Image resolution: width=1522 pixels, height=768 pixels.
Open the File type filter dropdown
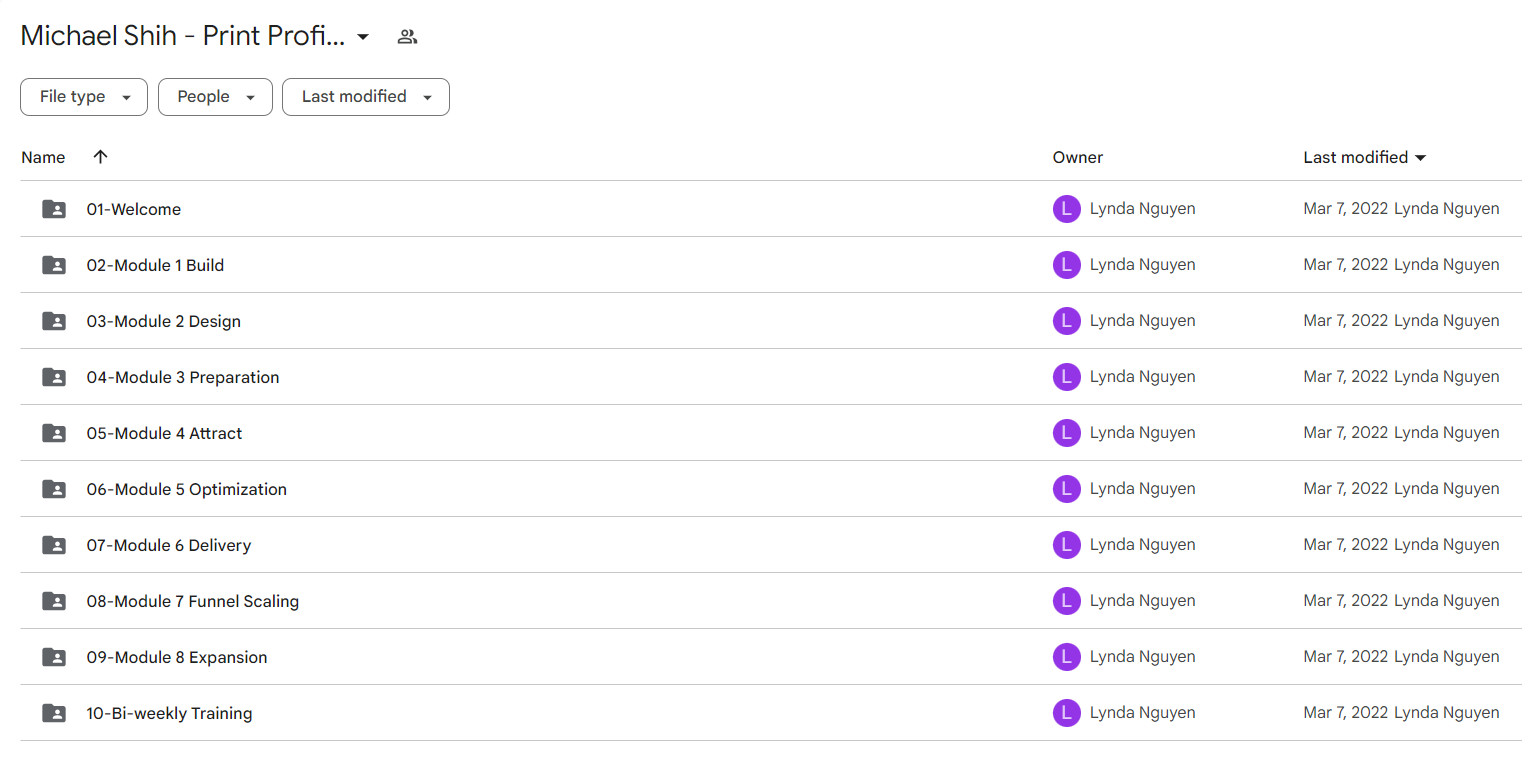coord(84,97)
